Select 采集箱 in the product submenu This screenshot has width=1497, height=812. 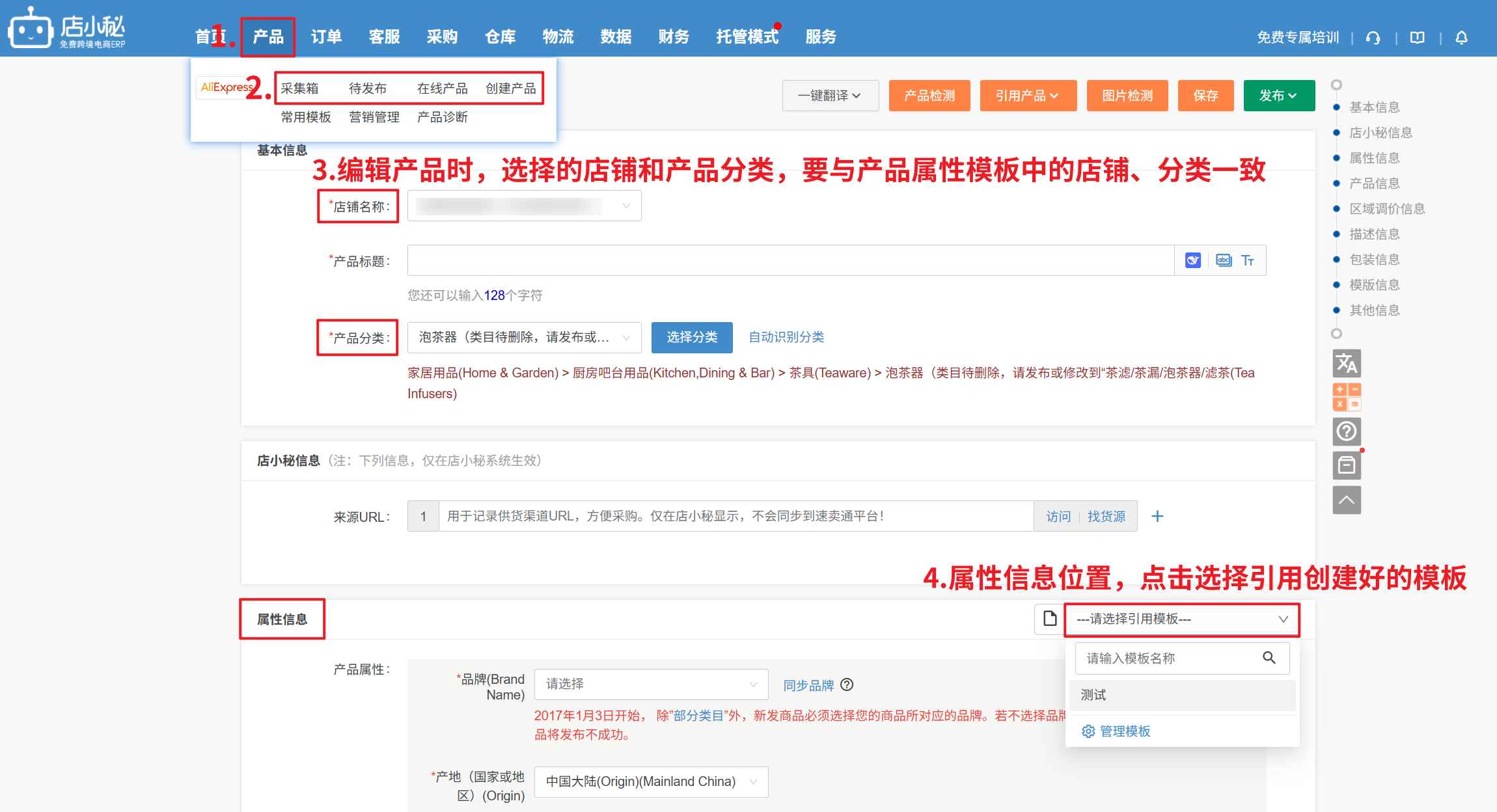[x=300, y=88]
